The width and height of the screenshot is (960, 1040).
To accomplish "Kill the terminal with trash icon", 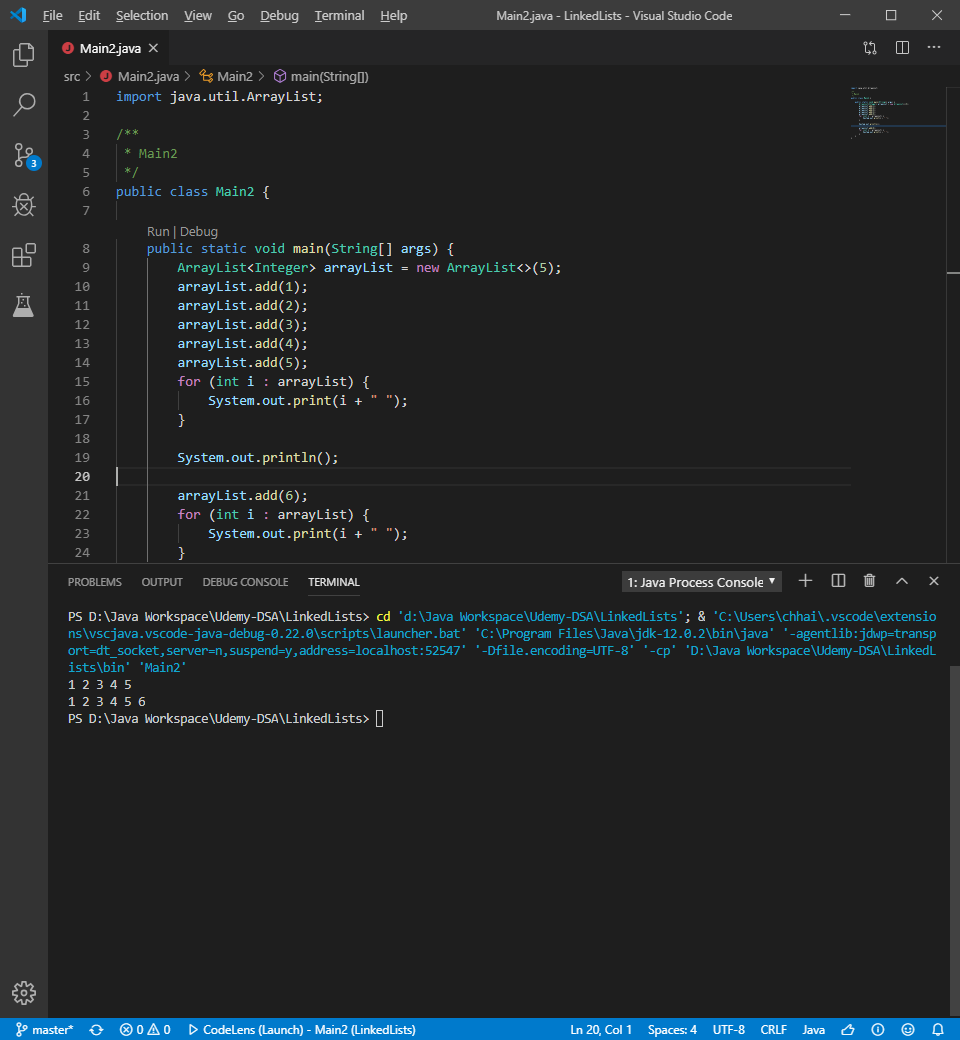I will 870,581.
